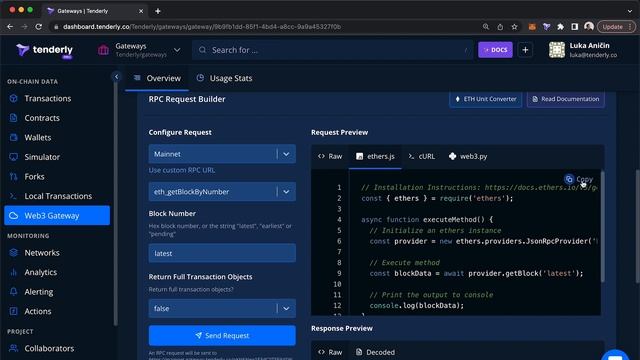Click the browser reload button
The width and height of the screenshot is (640, 360).
pyautogui.click(x=38, y=27)
